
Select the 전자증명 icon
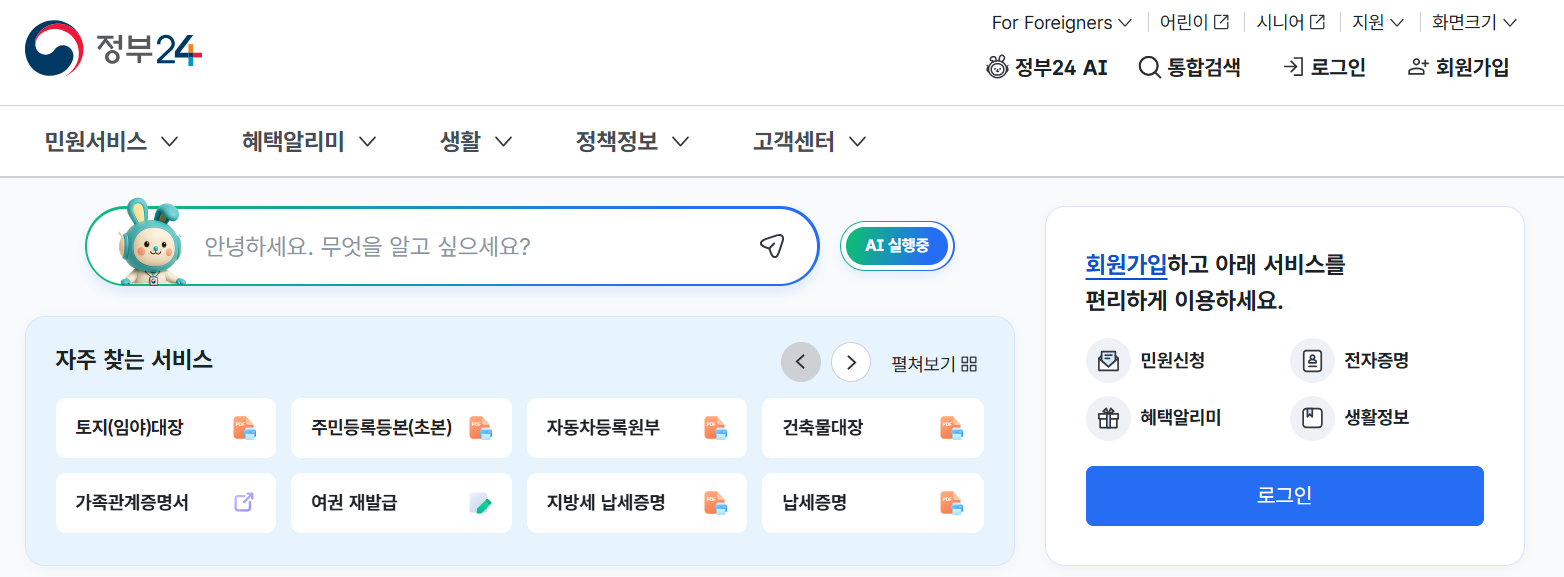[1311, 361]
